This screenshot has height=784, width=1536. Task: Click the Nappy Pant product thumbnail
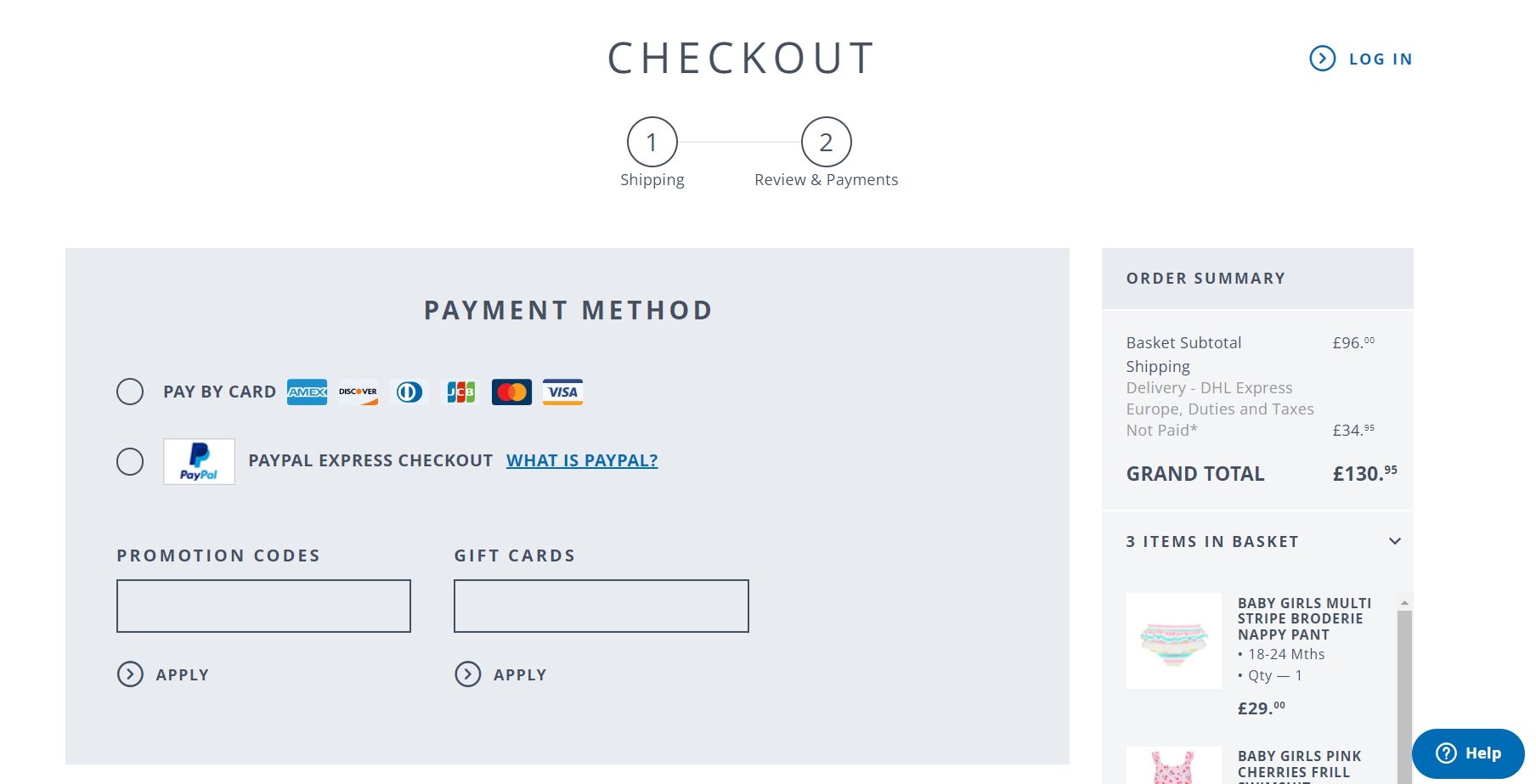click(x=1173, y=641)
